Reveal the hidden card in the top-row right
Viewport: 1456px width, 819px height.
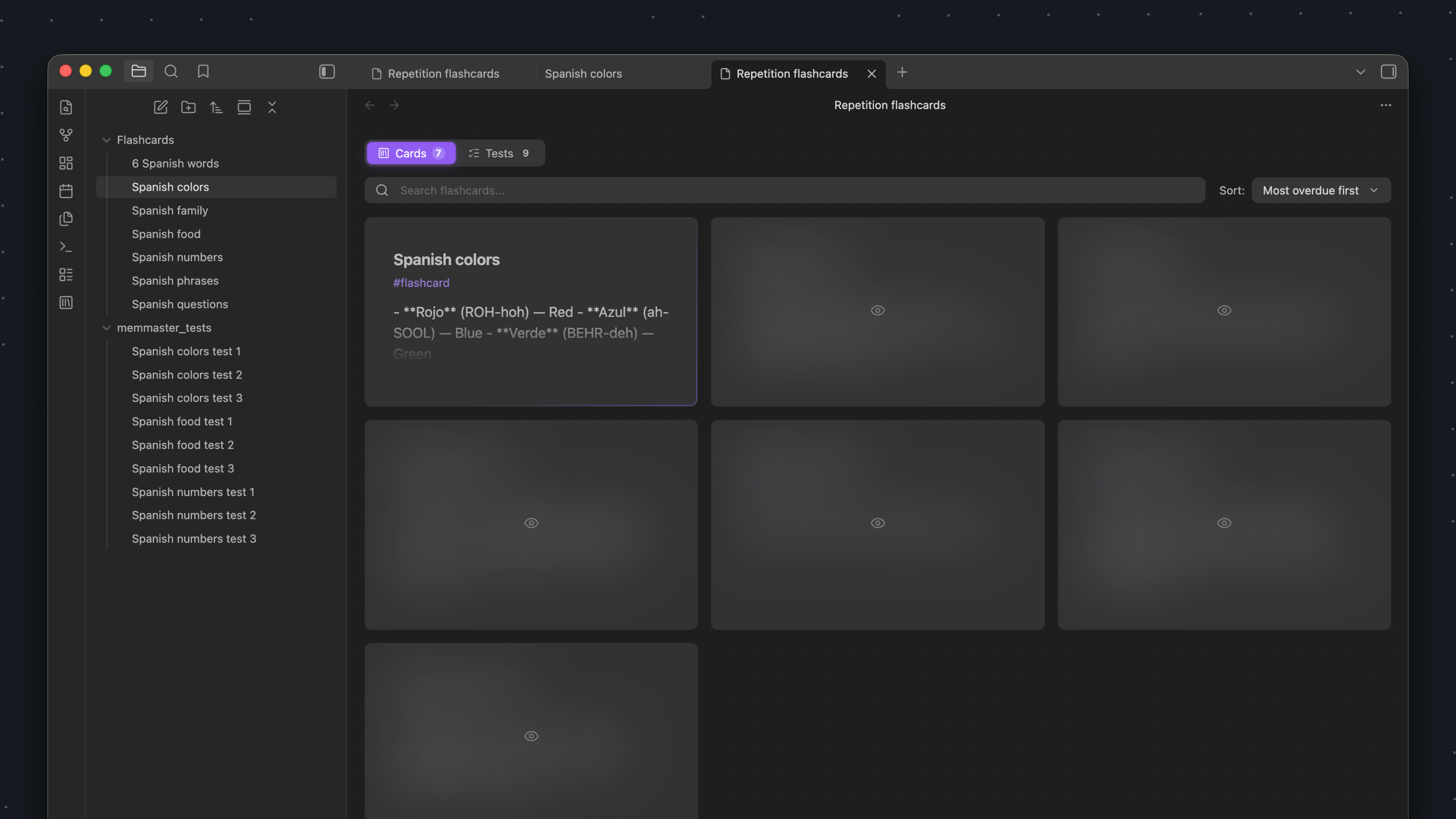tap(1224, 310)
